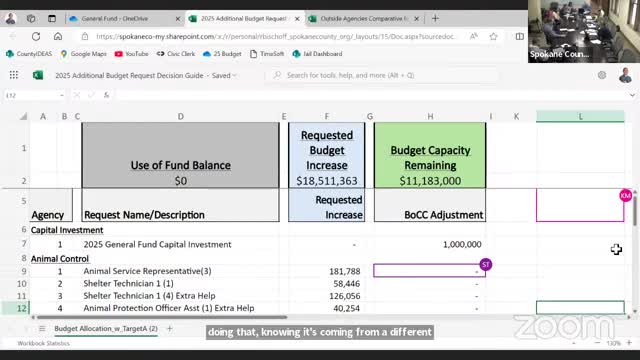Open the 25 Budget bookmark

point(222,54)
